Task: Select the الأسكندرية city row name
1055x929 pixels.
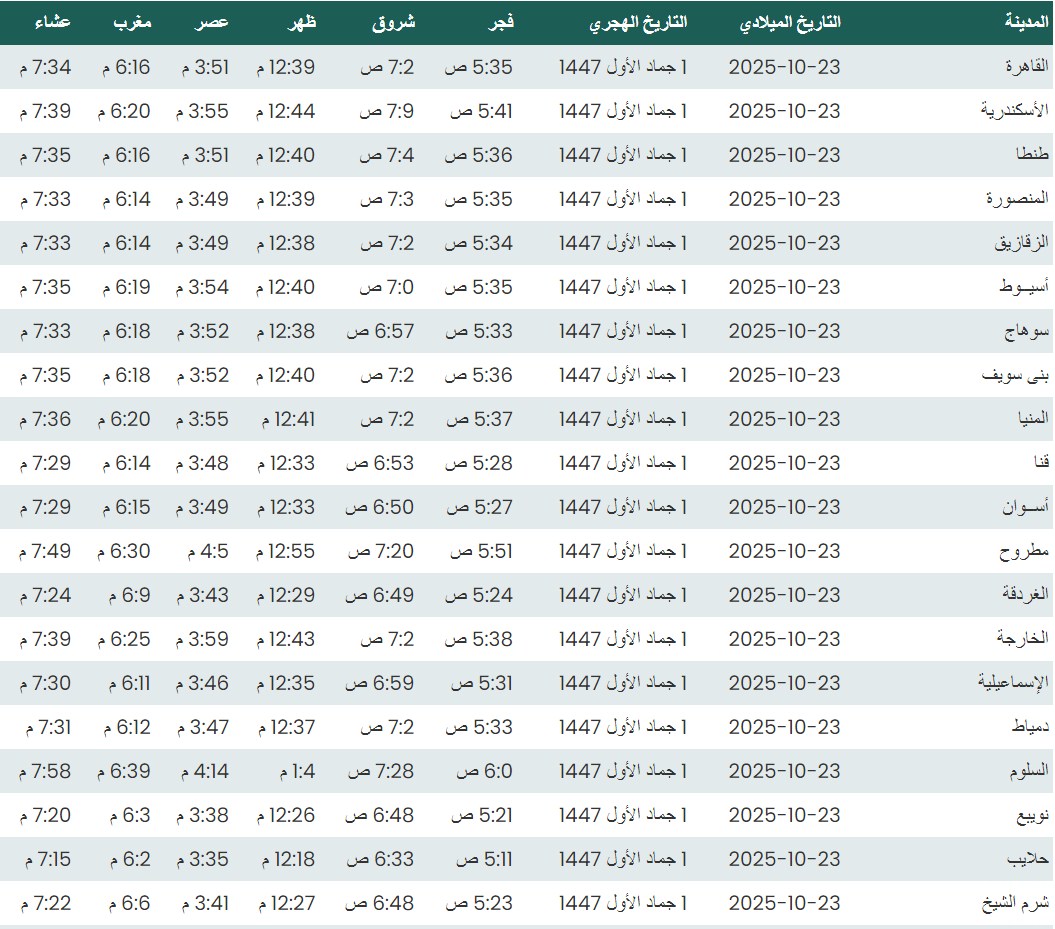Action: coord(1014,111)
